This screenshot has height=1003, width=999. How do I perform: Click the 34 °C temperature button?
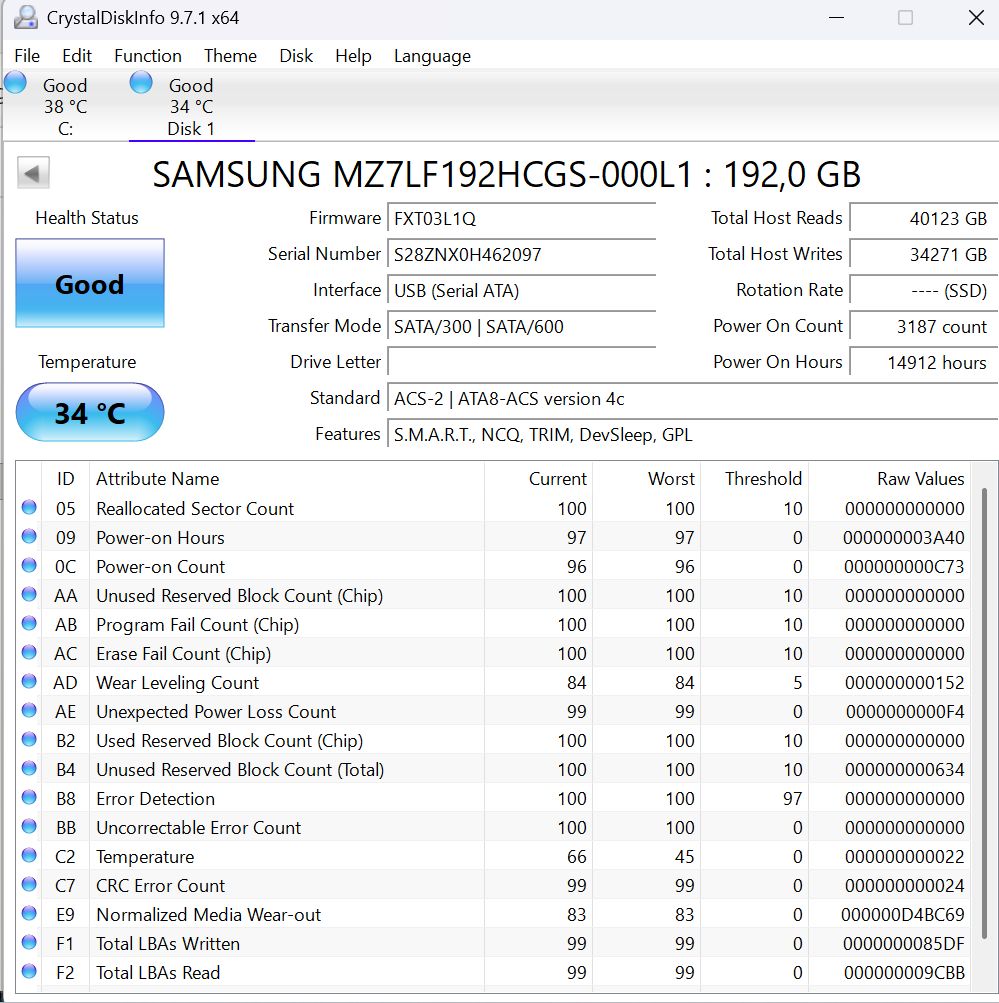click(90, 412)
